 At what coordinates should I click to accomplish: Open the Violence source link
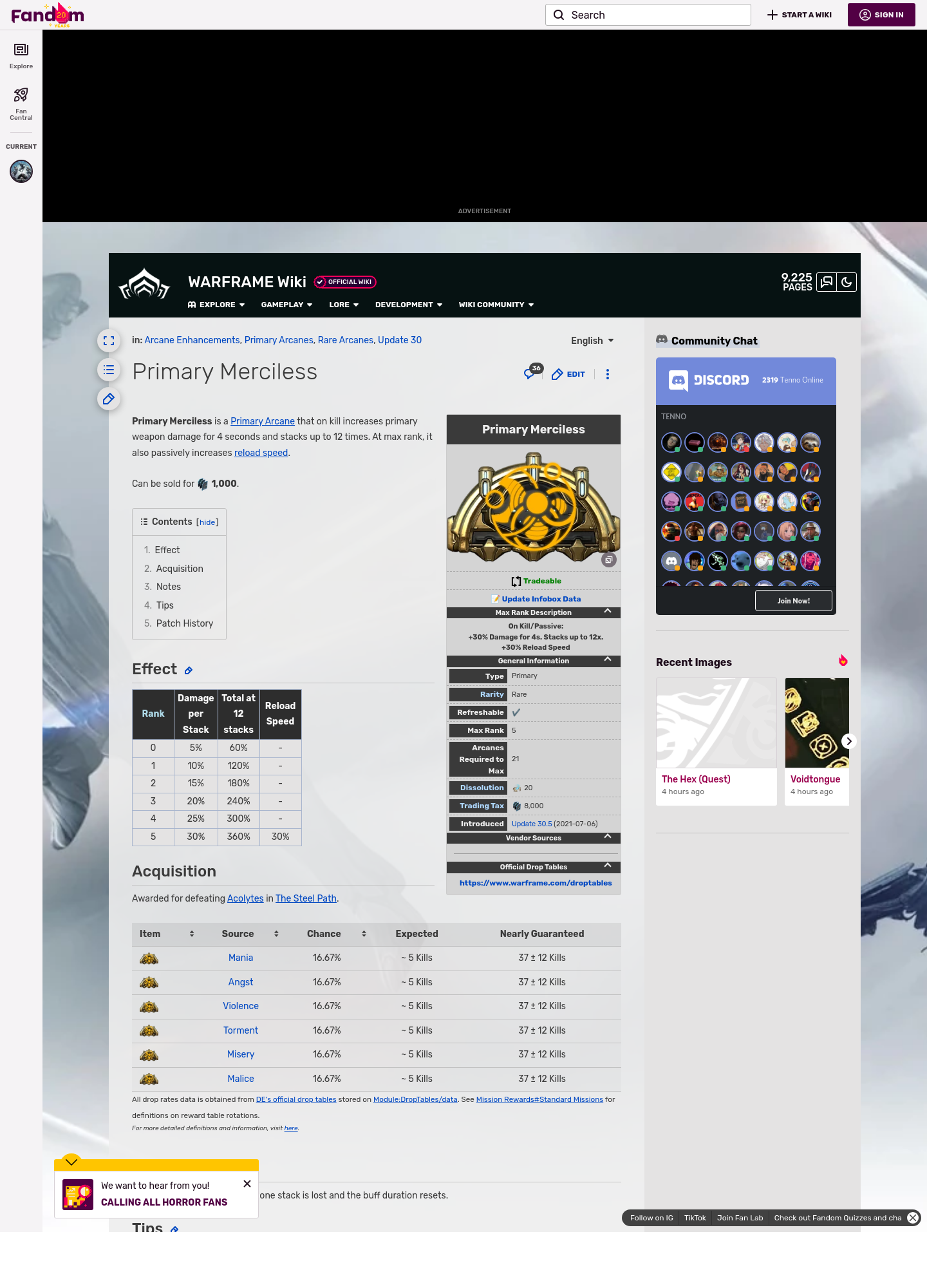241,1006
